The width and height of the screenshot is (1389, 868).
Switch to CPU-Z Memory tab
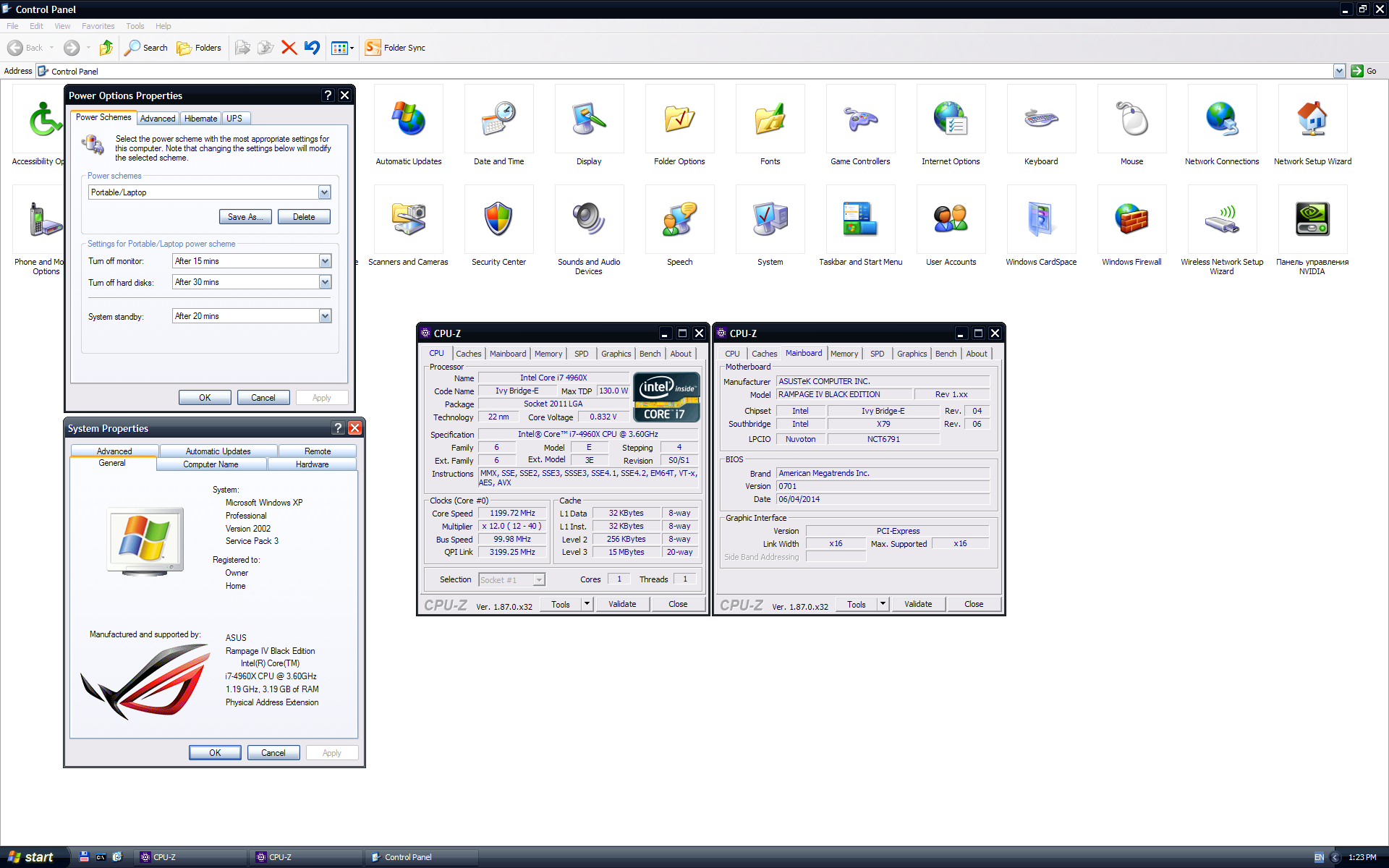[x=548, y=354]
